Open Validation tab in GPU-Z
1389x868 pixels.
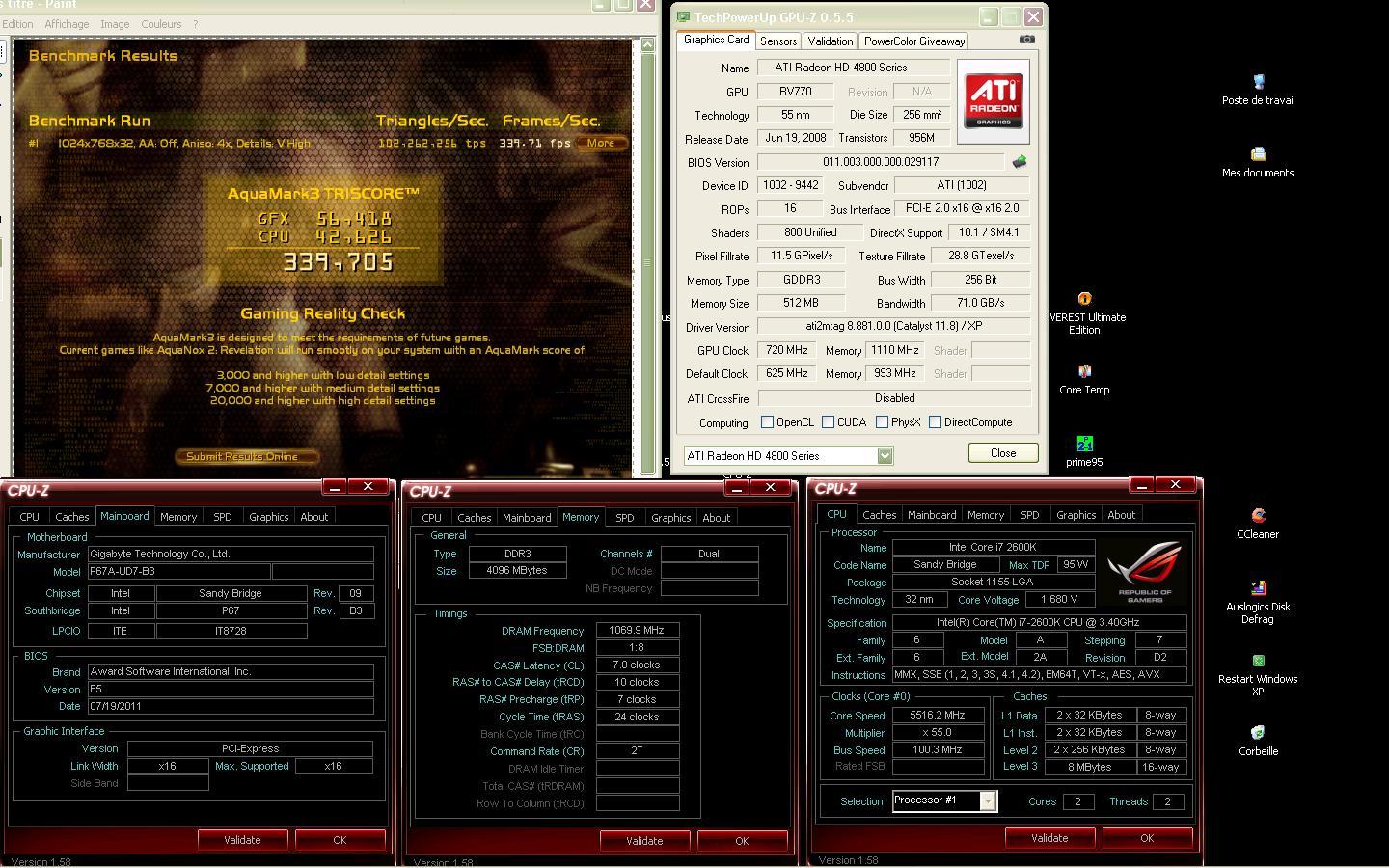(x=831, y=41)
